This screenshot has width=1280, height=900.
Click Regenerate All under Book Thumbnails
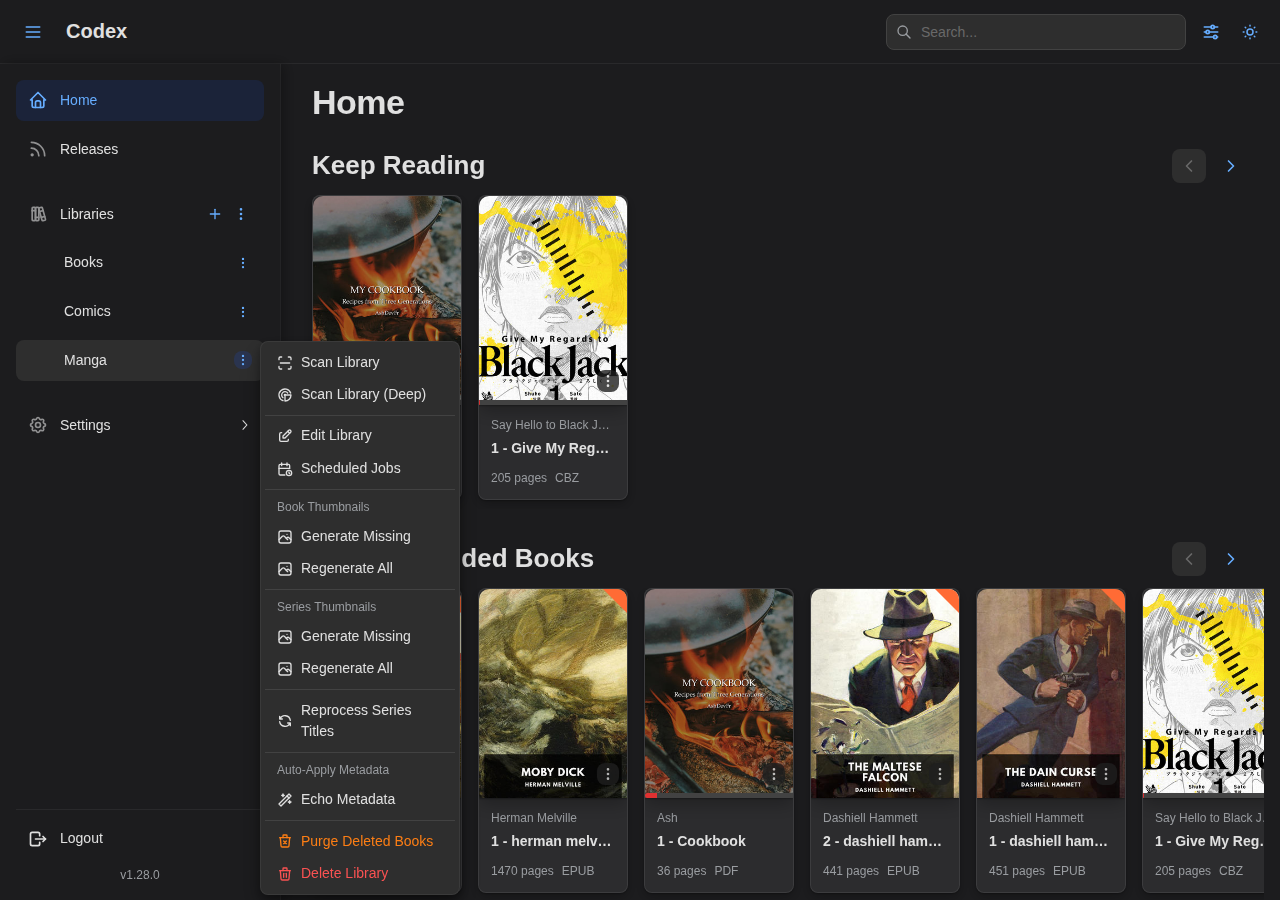(360, 568)
